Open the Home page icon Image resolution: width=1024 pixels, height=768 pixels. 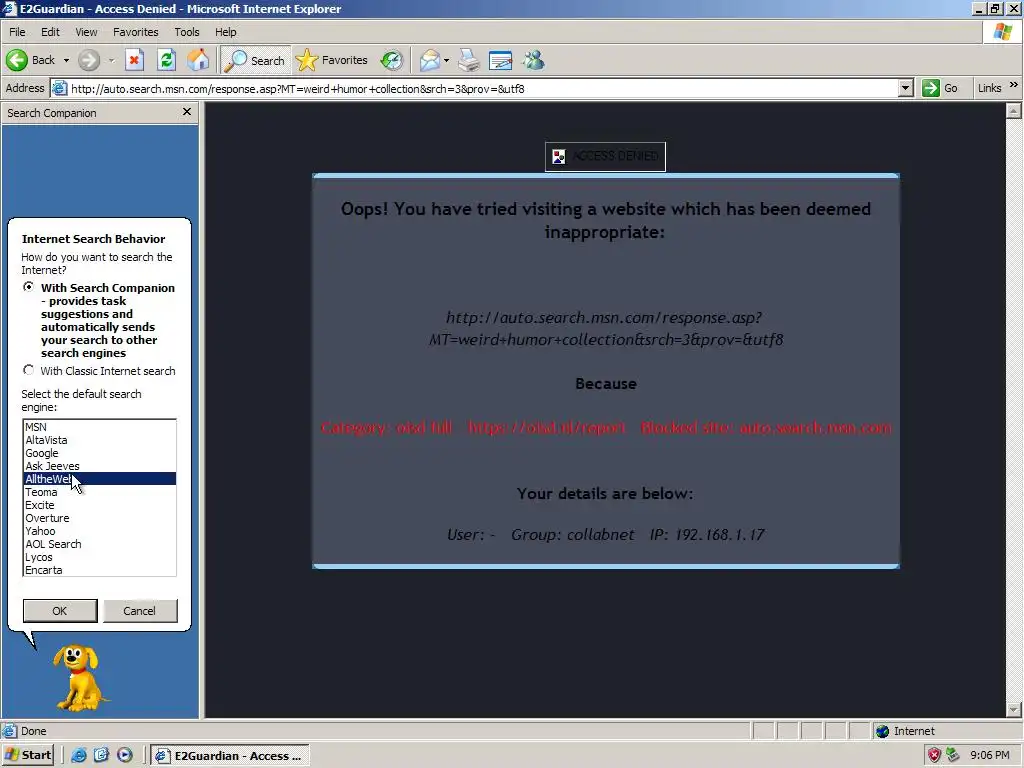coord(199,60)
